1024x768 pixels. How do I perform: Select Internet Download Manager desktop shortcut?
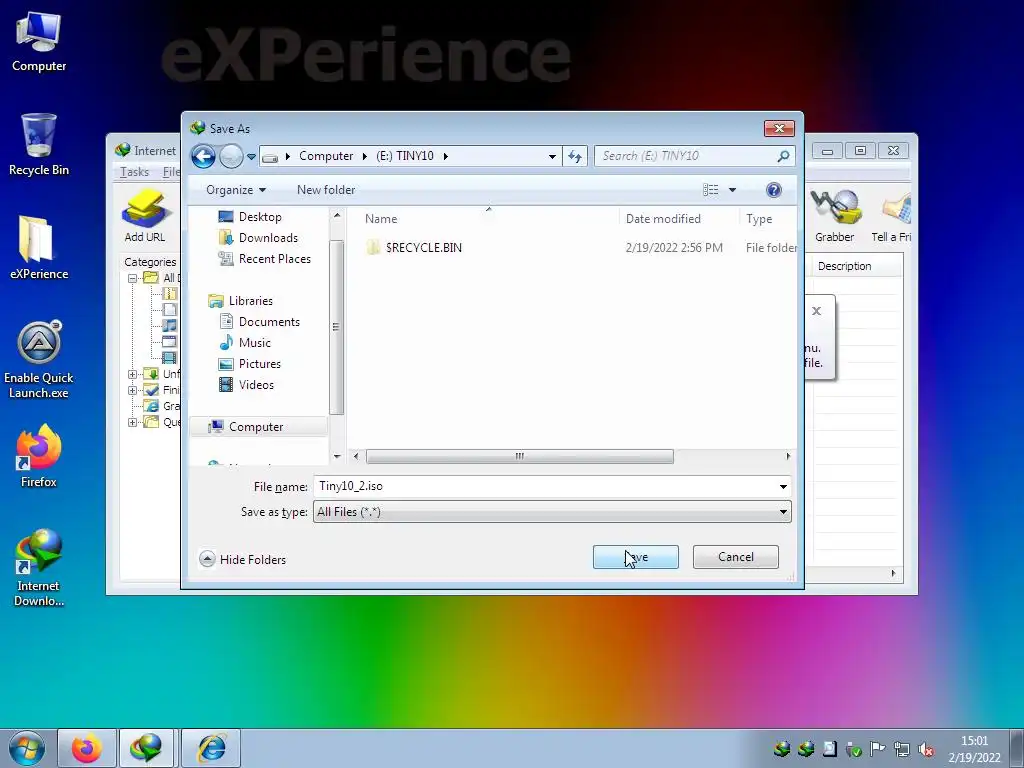point(39,568)
